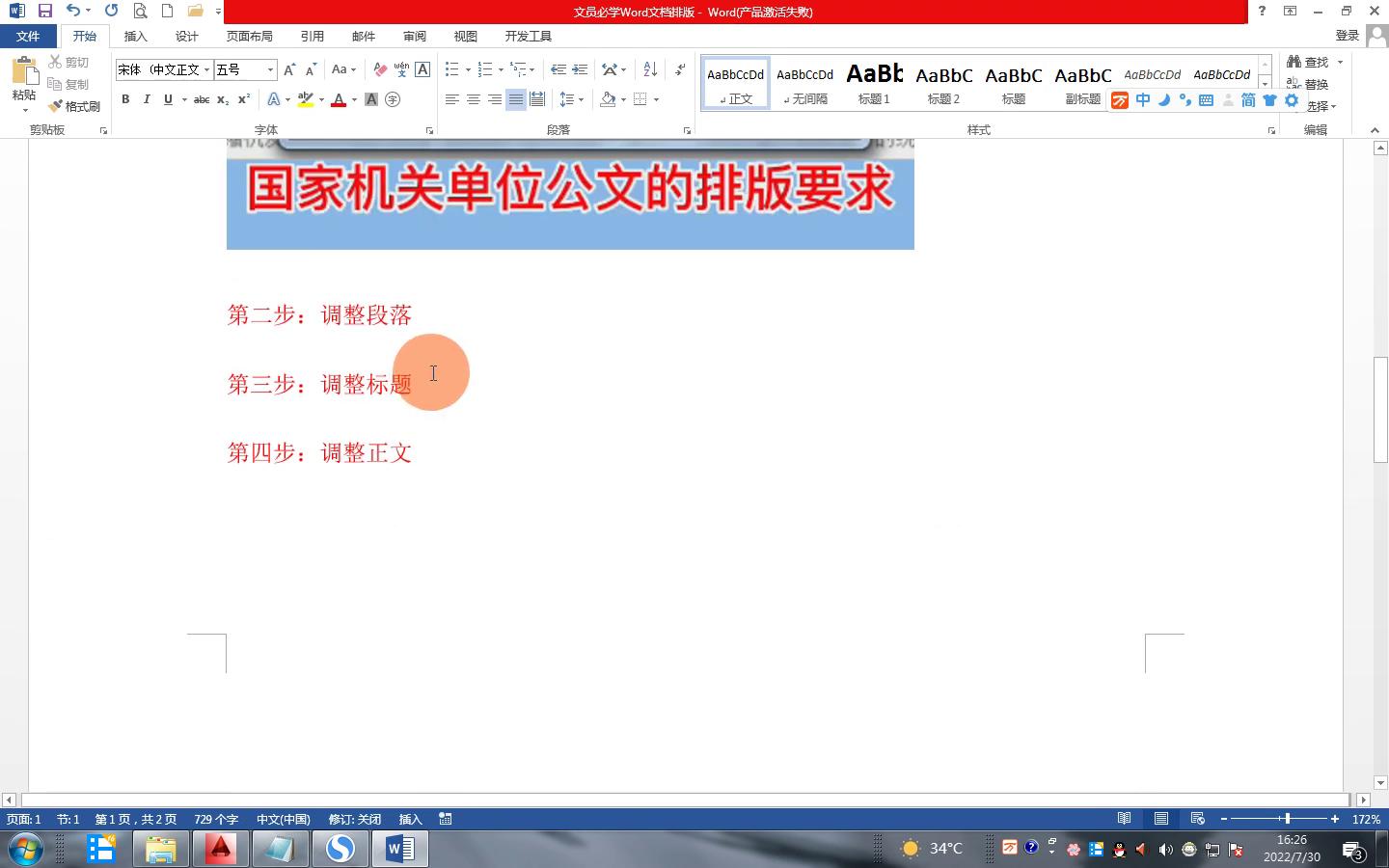The height and width of the screenshot is (868, 1389).
Task: Open Word from the Windows taskbar
Action: tap(399, 849)
